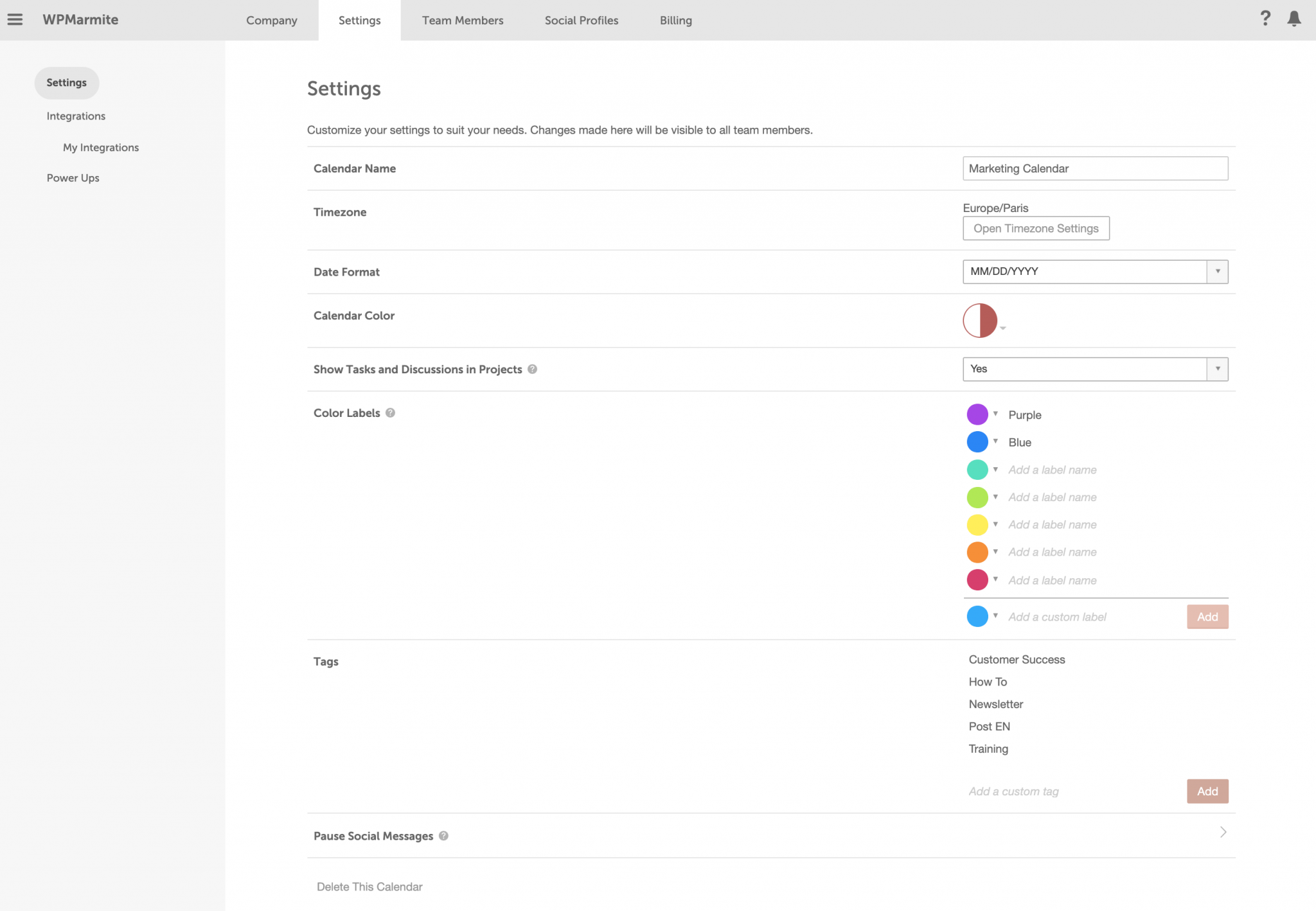1316x911 pixels.
Task: Click the pink-red label color swatch
Action: click(977, 579)
